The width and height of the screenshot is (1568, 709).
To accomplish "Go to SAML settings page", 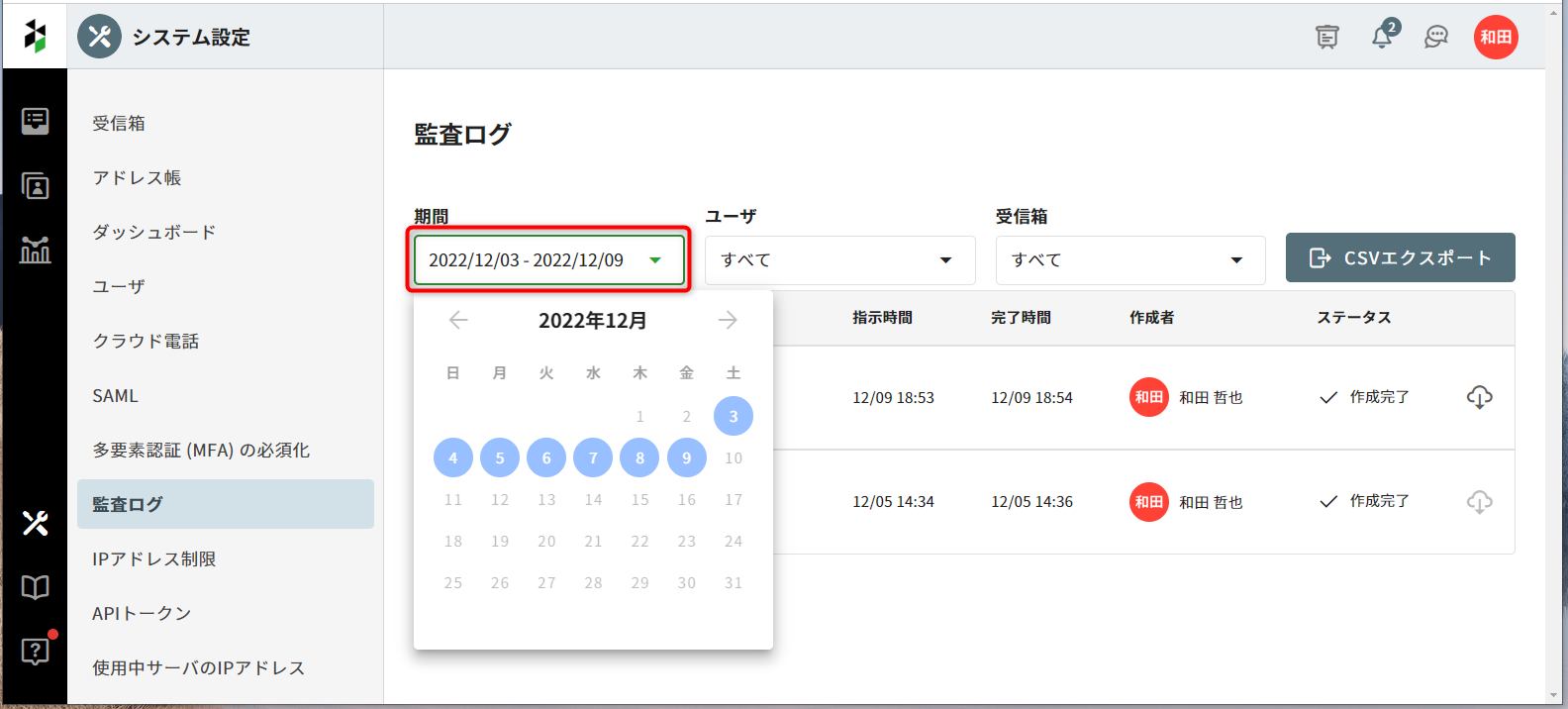I will coord(115,395).
